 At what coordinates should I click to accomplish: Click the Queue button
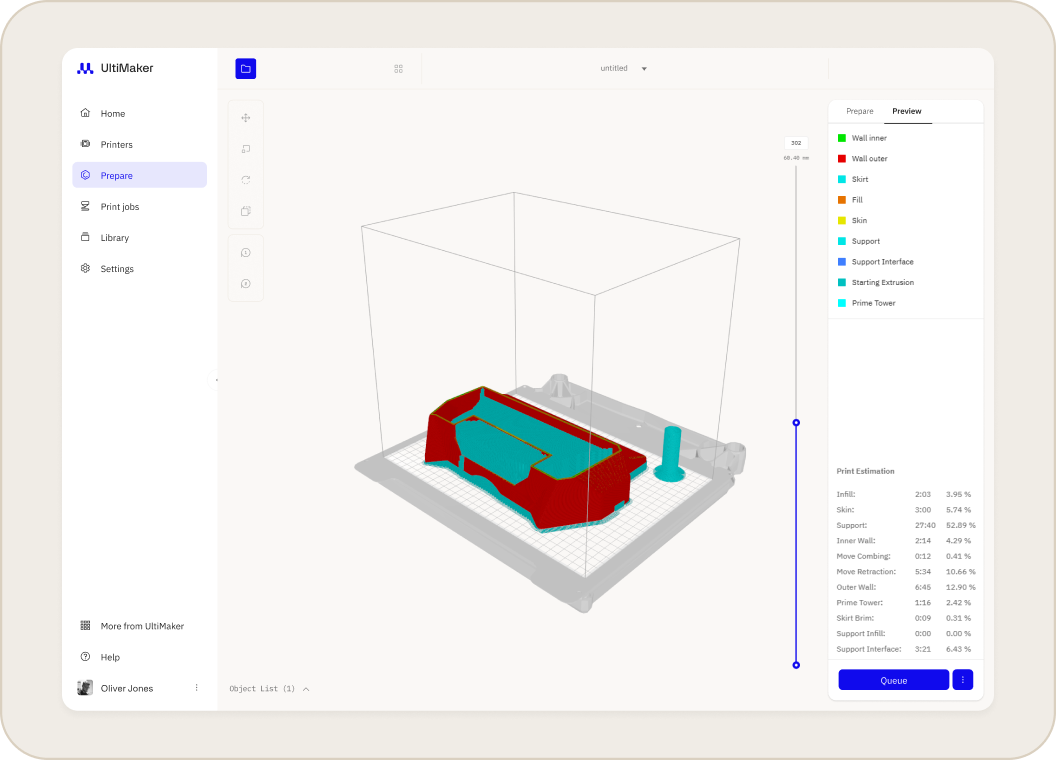tap(894, 680)
